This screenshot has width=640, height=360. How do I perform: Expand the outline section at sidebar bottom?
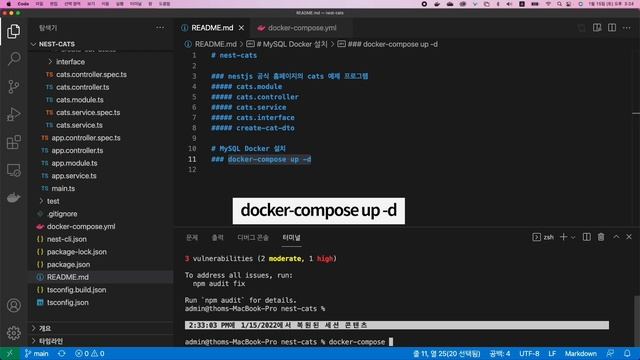click(45, 329)
